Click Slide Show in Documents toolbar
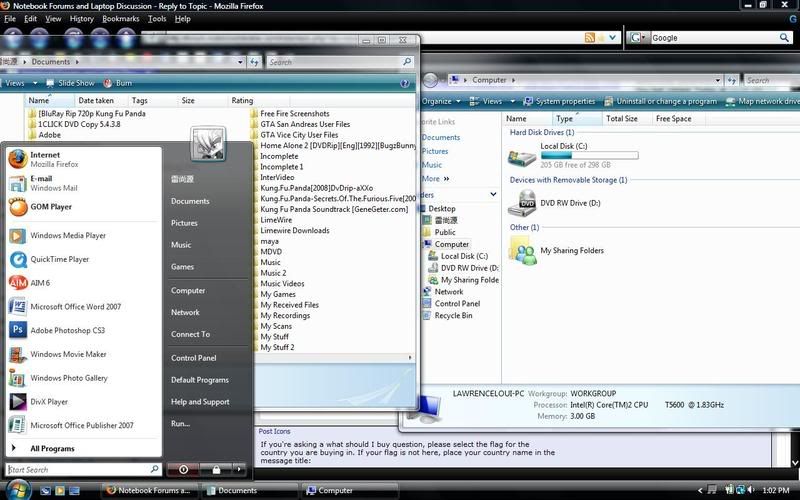 click(x=70, y=83)
